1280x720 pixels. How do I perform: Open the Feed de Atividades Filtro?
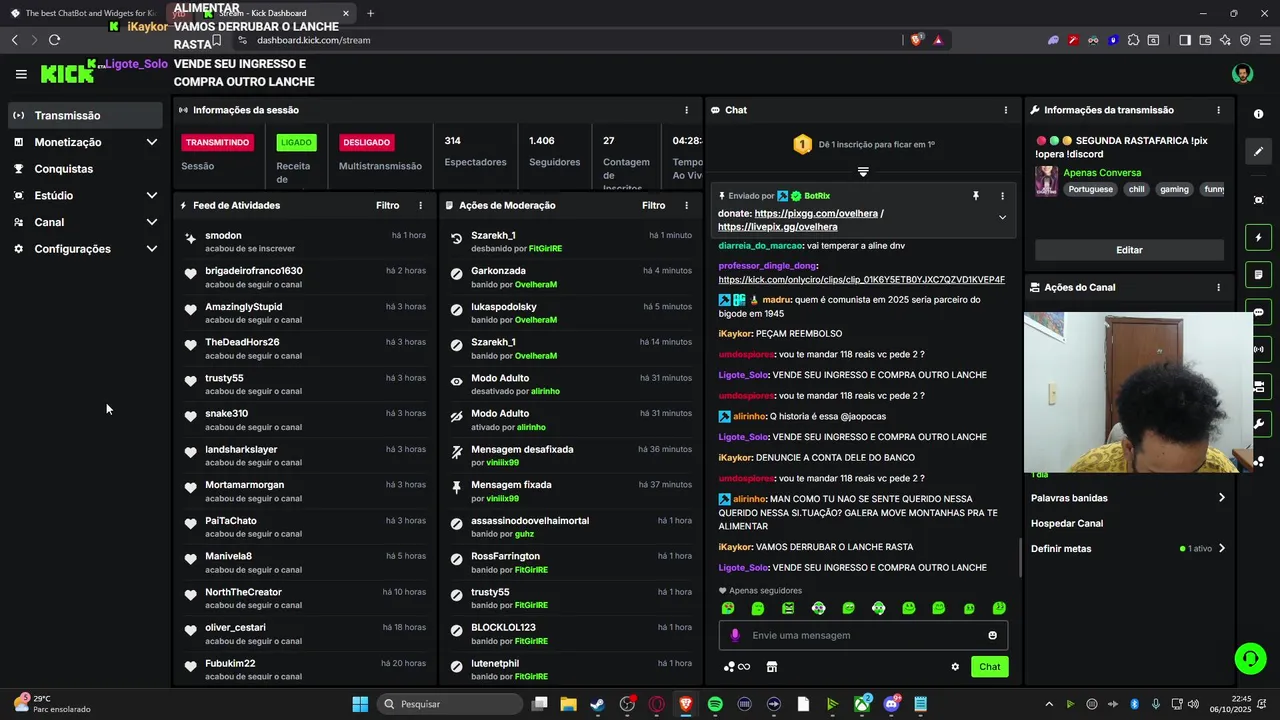(387, 205)
